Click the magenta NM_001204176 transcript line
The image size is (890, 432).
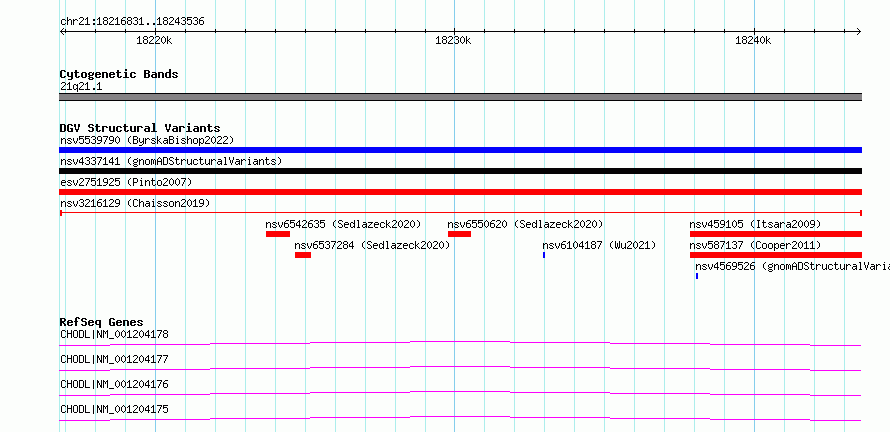click(x=460, y=393)
